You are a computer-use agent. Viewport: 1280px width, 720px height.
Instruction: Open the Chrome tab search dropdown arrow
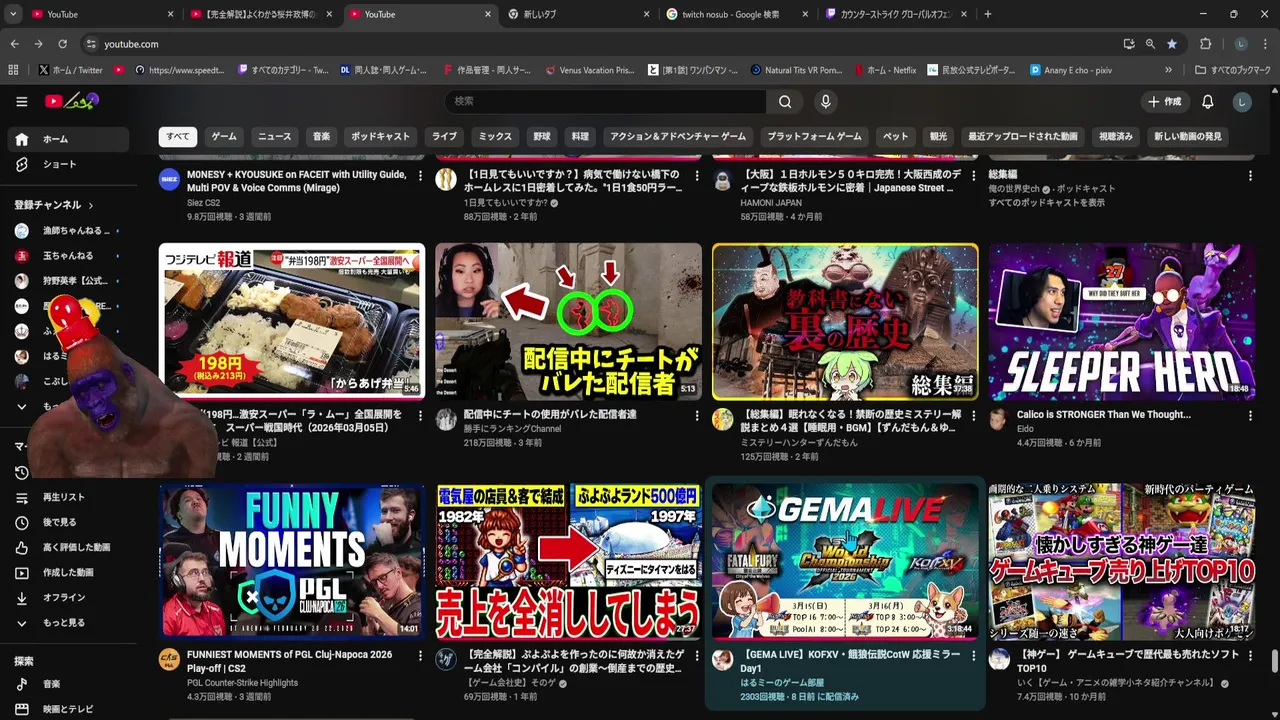[x=13, y=14]
